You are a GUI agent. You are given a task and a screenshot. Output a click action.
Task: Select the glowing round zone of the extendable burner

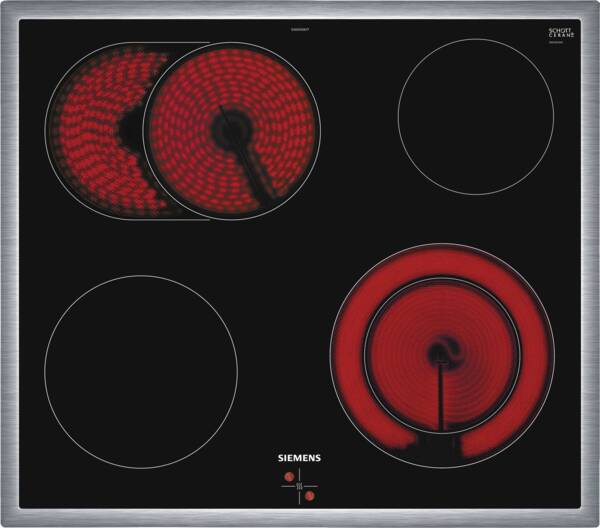(x=232, y=131)
